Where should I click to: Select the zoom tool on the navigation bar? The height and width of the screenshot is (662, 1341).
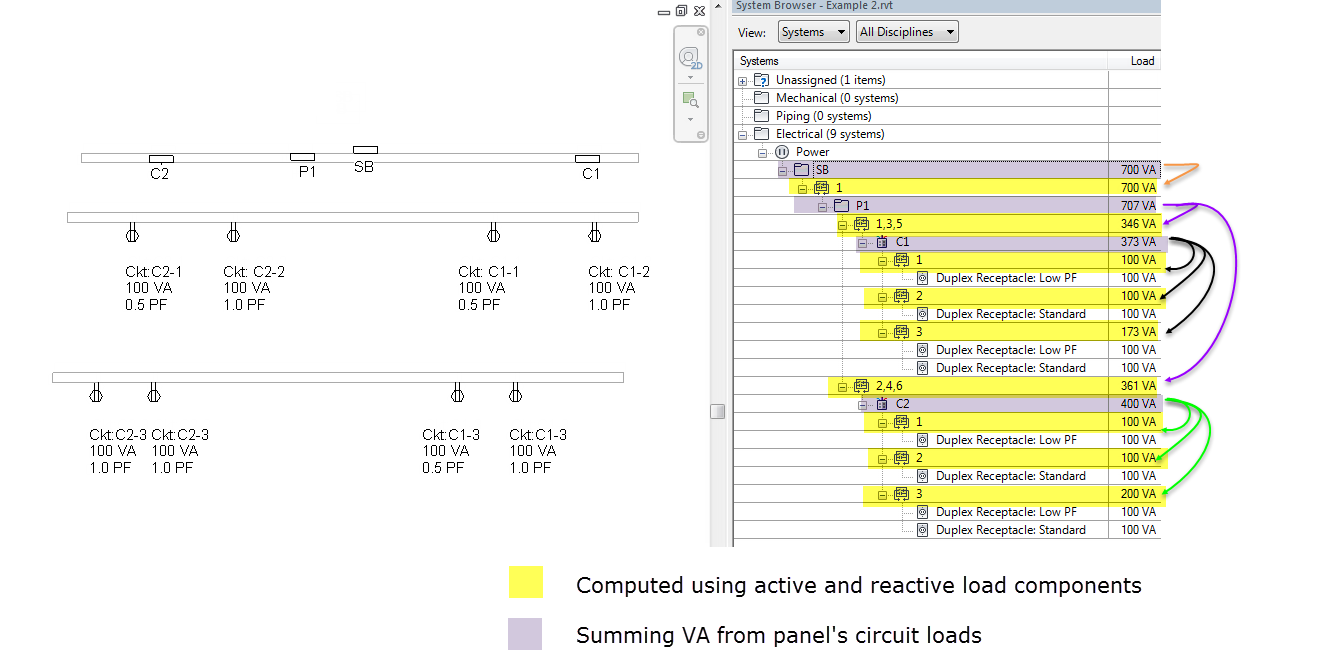[x=690, y=98]
